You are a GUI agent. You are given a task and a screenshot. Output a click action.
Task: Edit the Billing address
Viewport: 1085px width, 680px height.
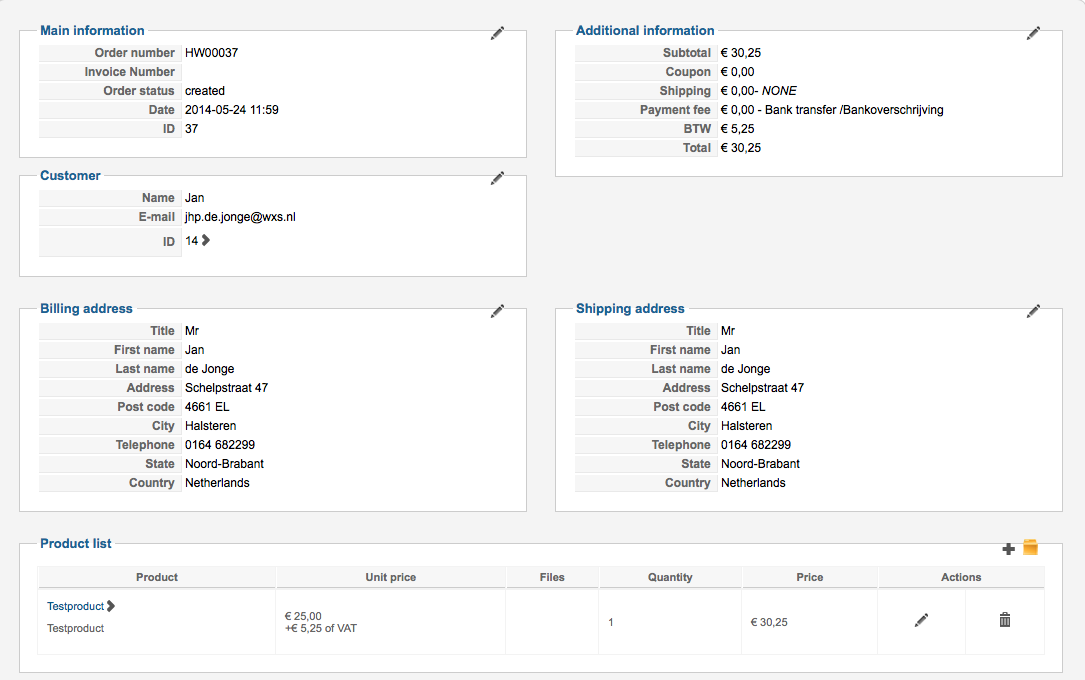click(497, 311)
